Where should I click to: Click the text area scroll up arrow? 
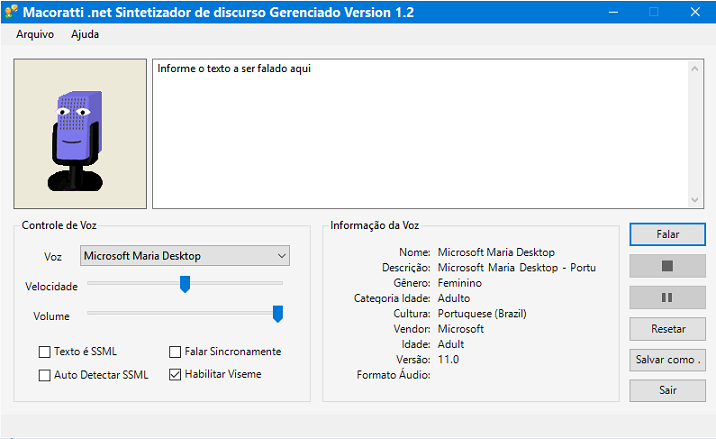[x=695, y=69]
